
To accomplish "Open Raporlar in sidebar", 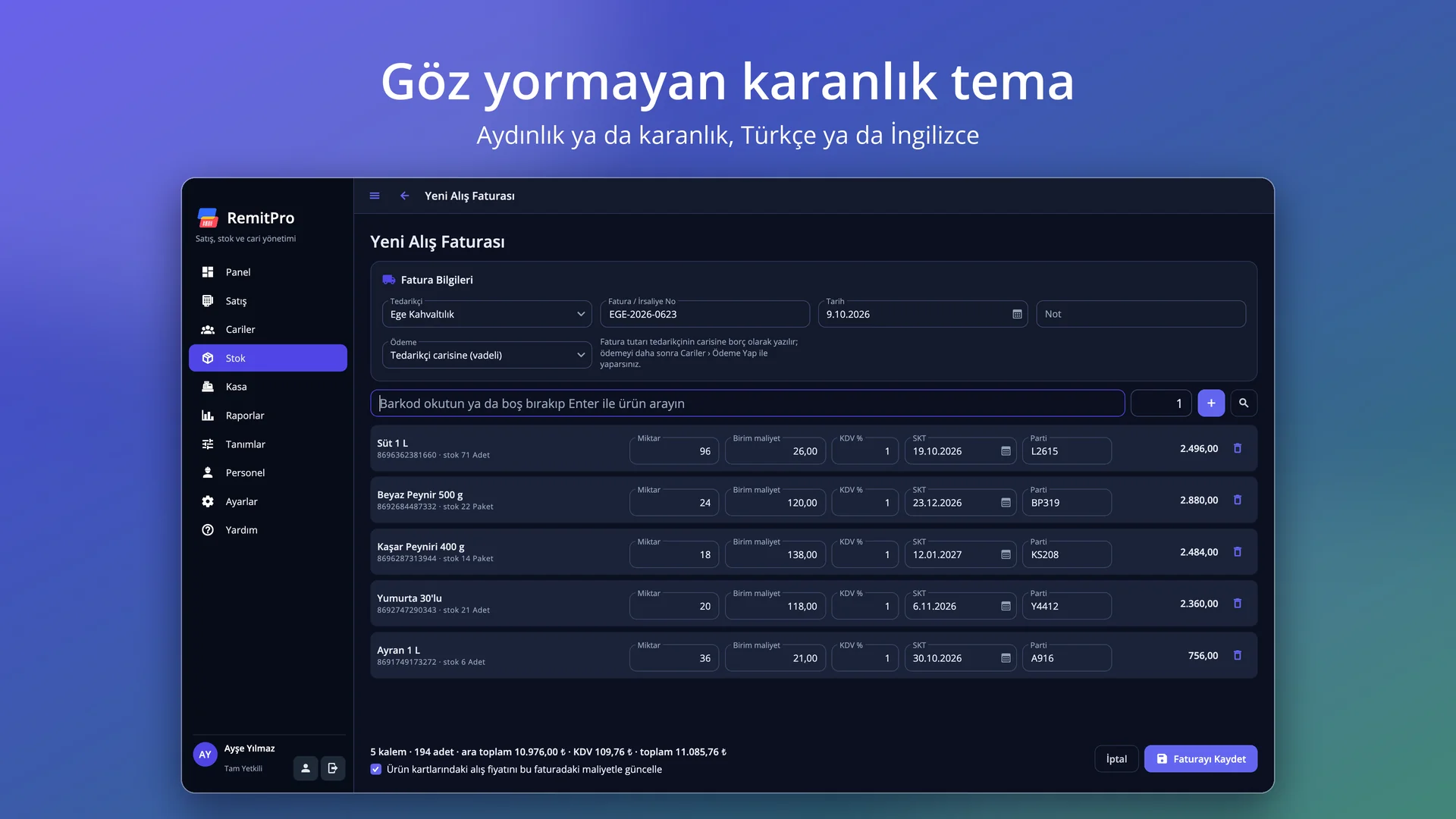I will 268,416.
